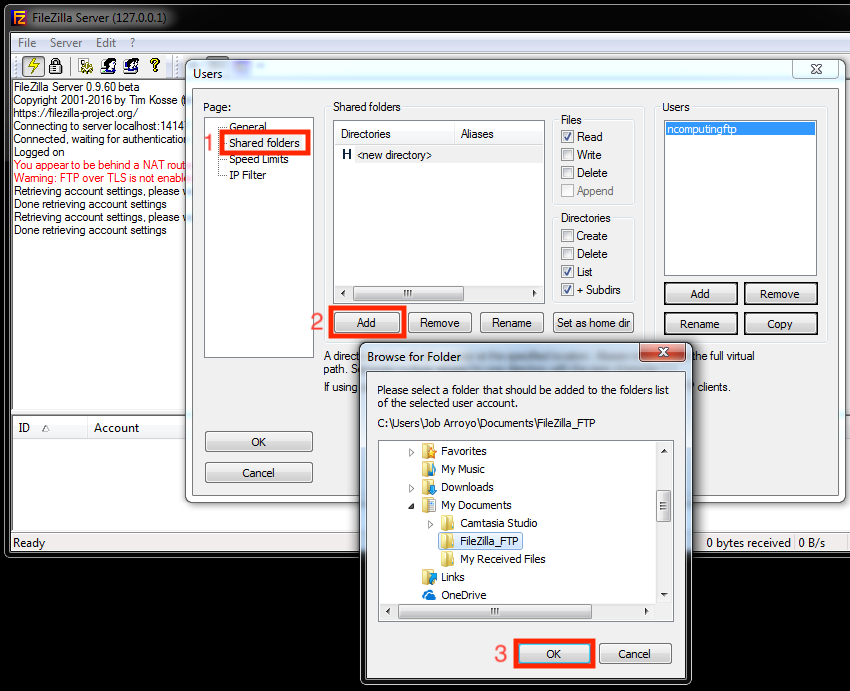
Task: Open server settings gear icon in toolbar
Action: point(86,66)
